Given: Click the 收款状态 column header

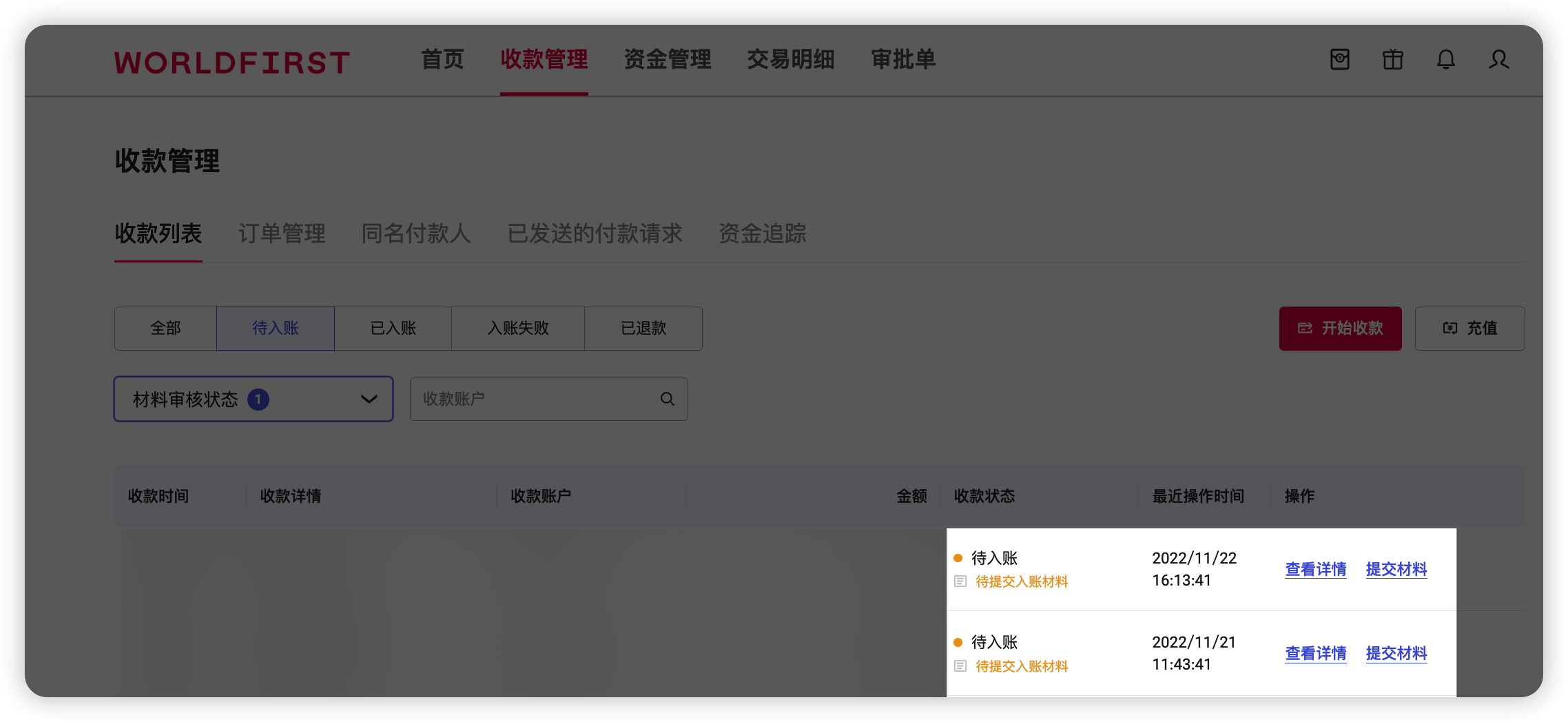Looking at the screenshot, I should 984,496.
